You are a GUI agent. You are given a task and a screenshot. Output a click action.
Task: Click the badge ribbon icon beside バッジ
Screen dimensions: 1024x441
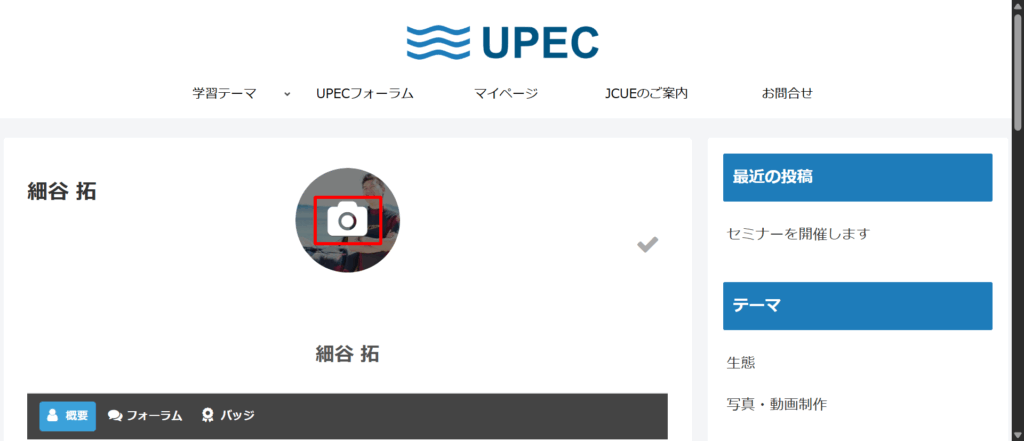pos(208,416)
